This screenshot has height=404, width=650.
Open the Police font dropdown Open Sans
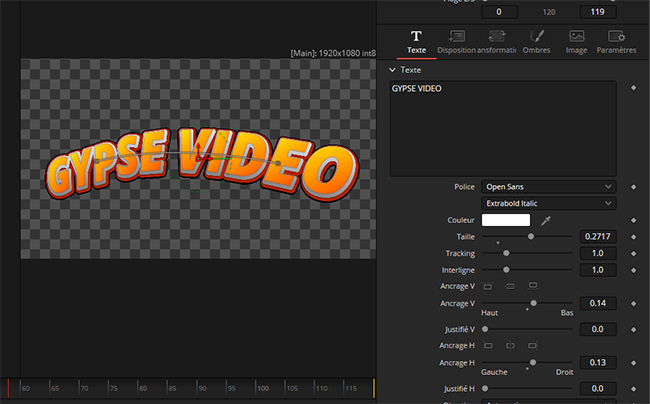(x=548, y=187)
